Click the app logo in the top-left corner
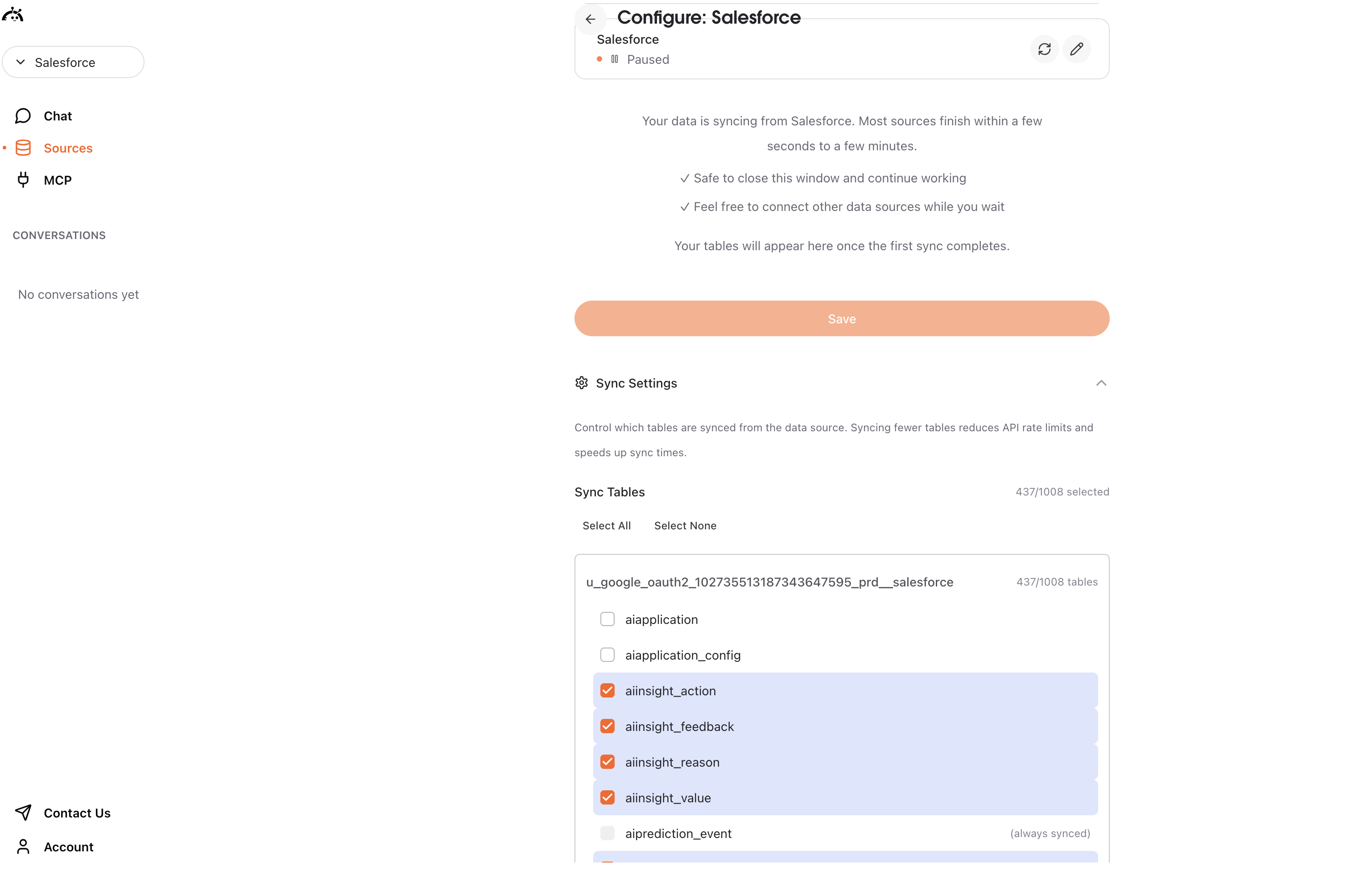 point(12,14)
